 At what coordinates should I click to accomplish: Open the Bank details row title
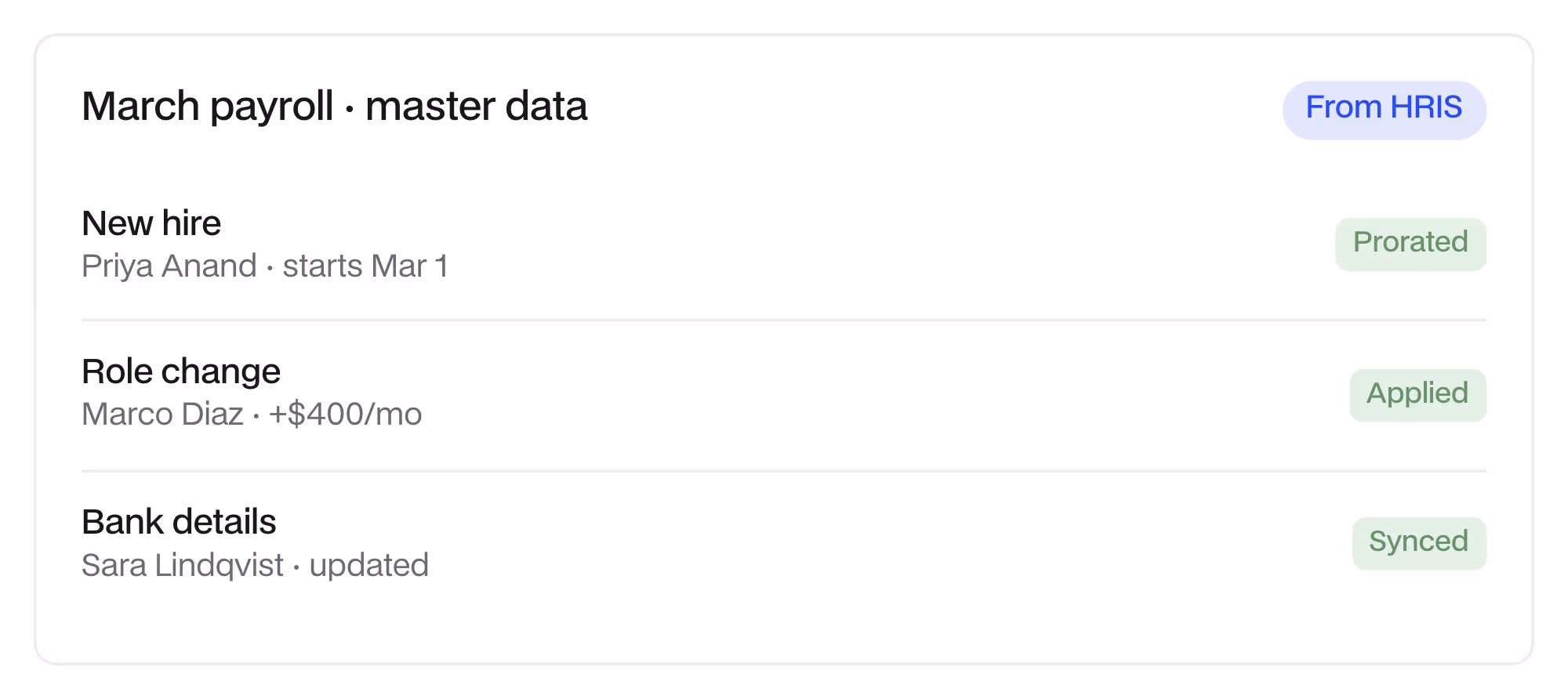tap(179, 522)
